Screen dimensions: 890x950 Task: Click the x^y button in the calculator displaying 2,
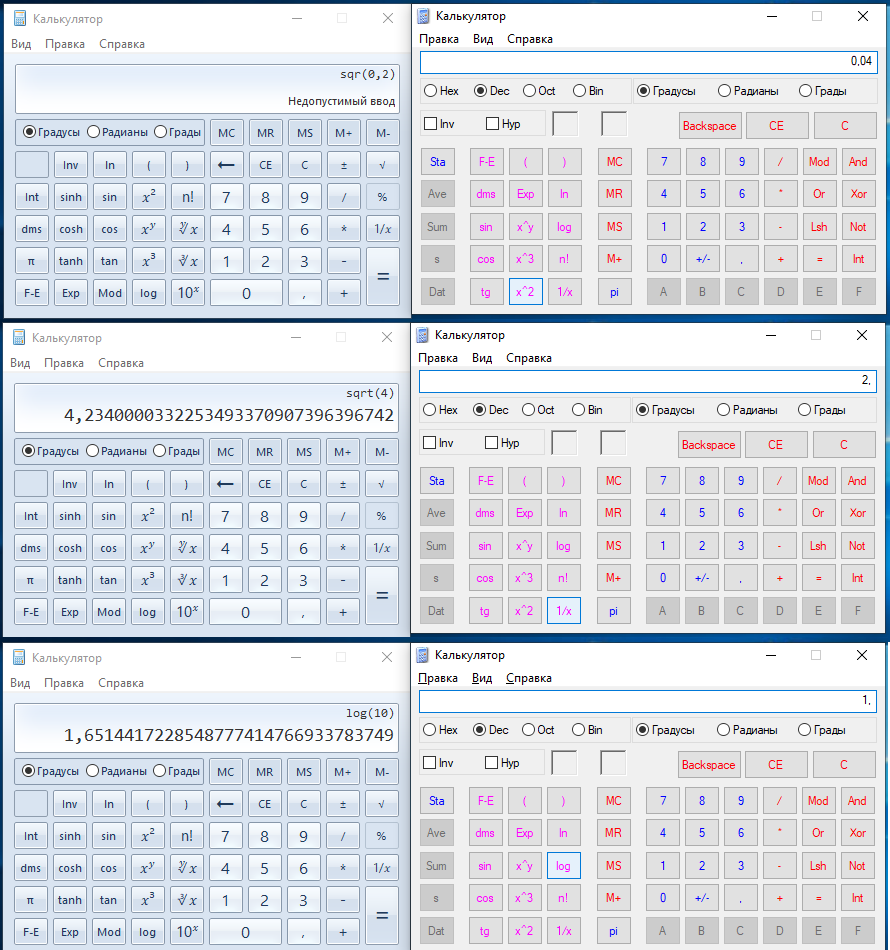tap(524, 545)
